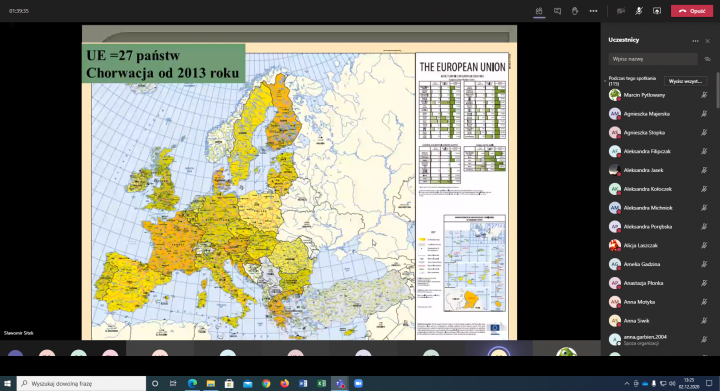Toggle the camera on or off
The image size is (720, 391).
(x=621, y=11)
